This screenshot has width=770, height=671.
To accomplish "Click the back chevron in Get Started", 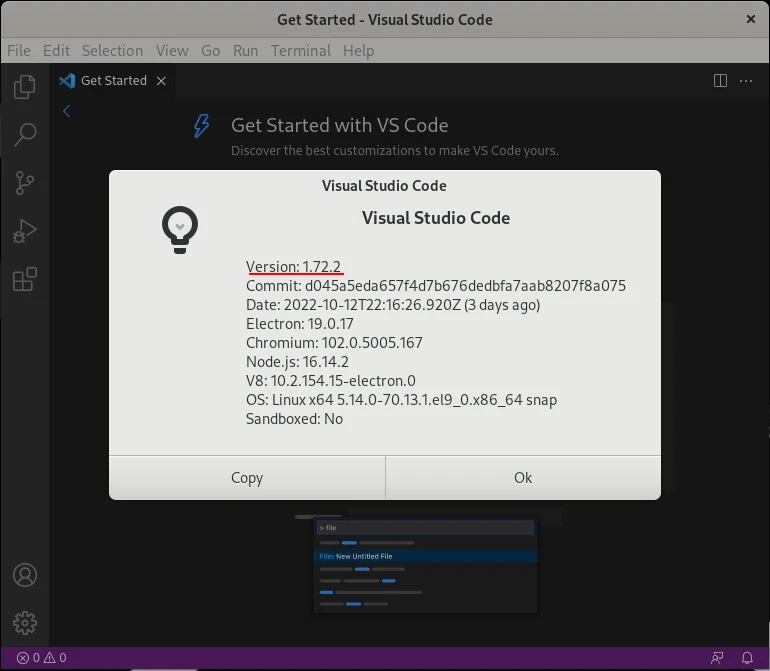I will click(67, 112).
